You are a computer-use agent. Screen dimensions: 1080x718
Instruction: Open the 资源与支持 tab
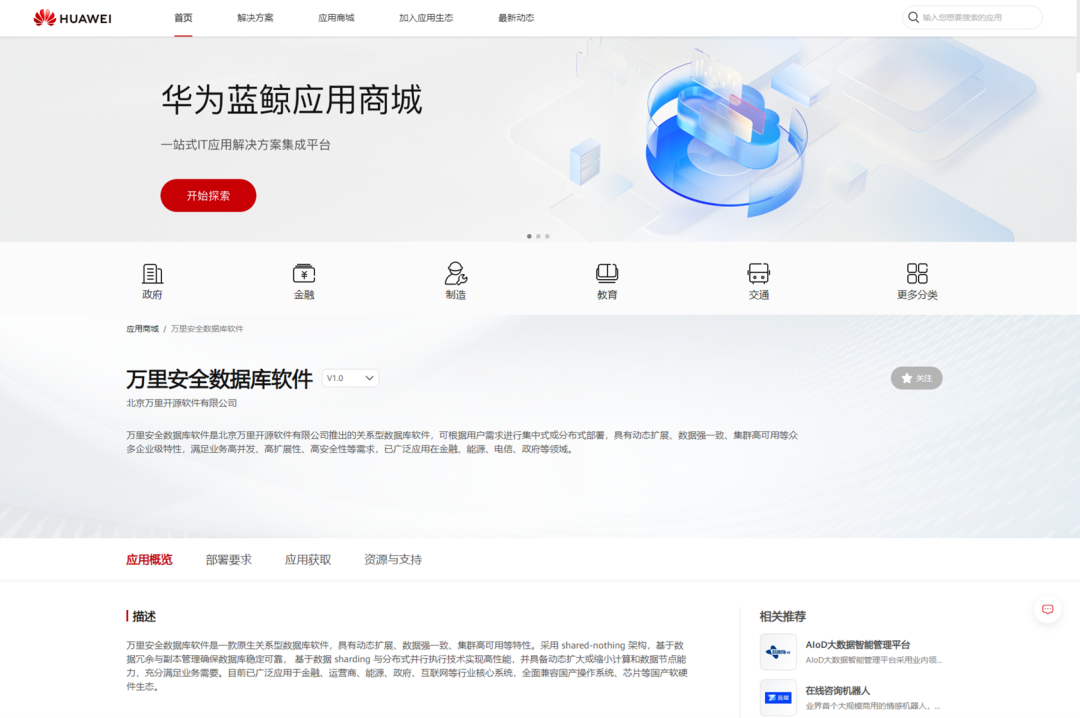point(393,560)
